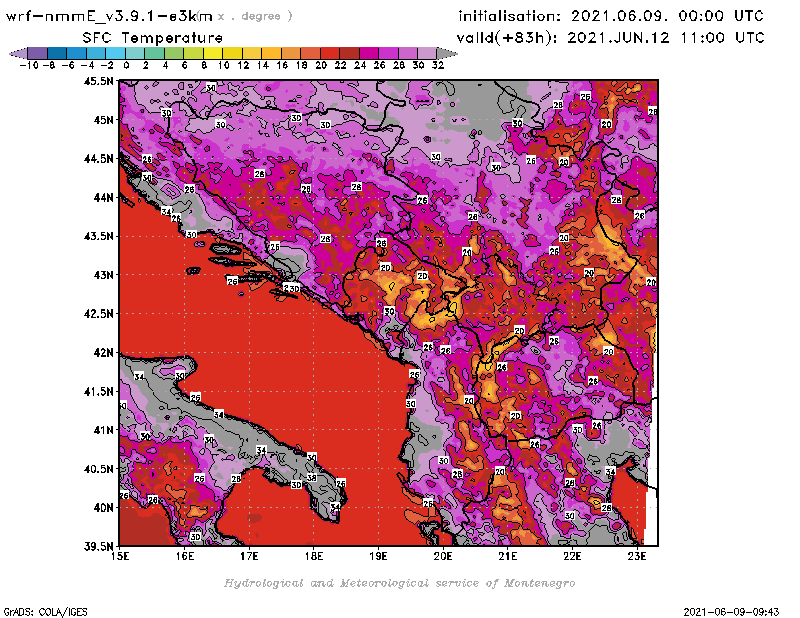Viewport: 800px width, 618px height.
Task: Click the legend swatch between -8 and -6
Action: coord(57,53)
